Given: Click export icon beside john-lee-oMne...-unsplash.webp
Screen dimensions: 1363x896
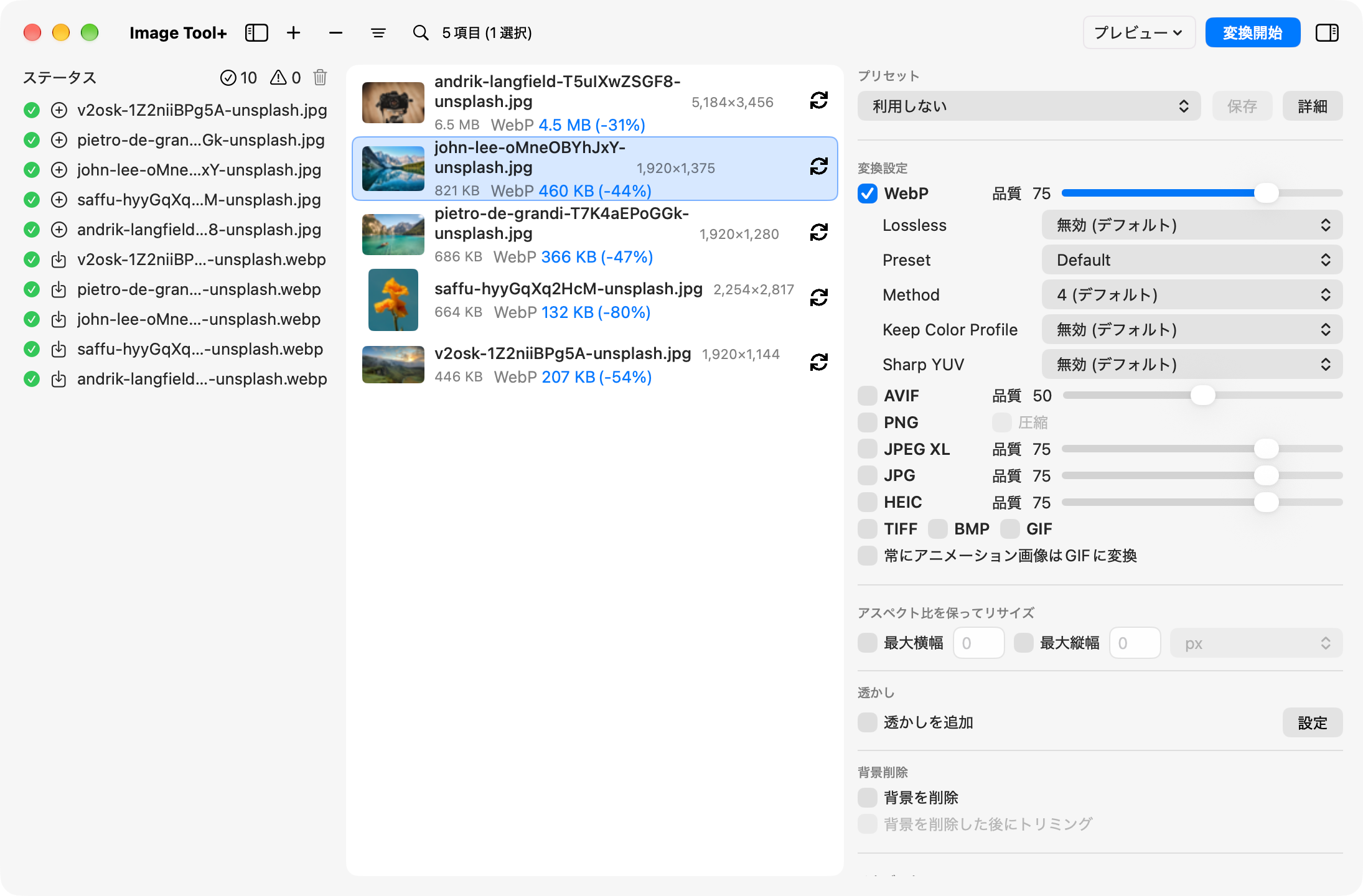Looking at the screenshot, I should tap(59, 319).
